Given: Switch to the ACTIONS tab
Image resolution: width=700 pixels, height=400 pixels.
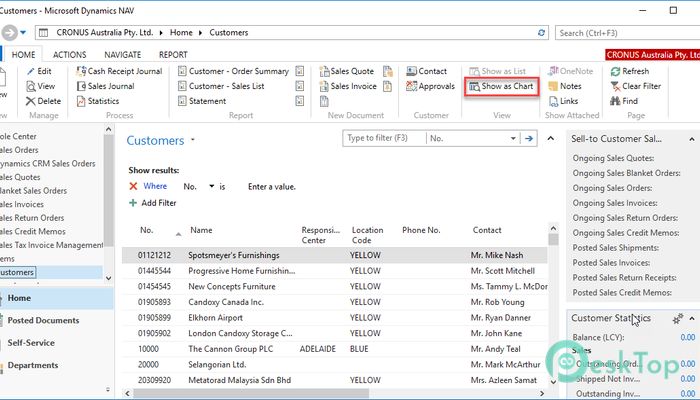Looking at the screenshot, I should pyautogui.click(x=69, y=54).
